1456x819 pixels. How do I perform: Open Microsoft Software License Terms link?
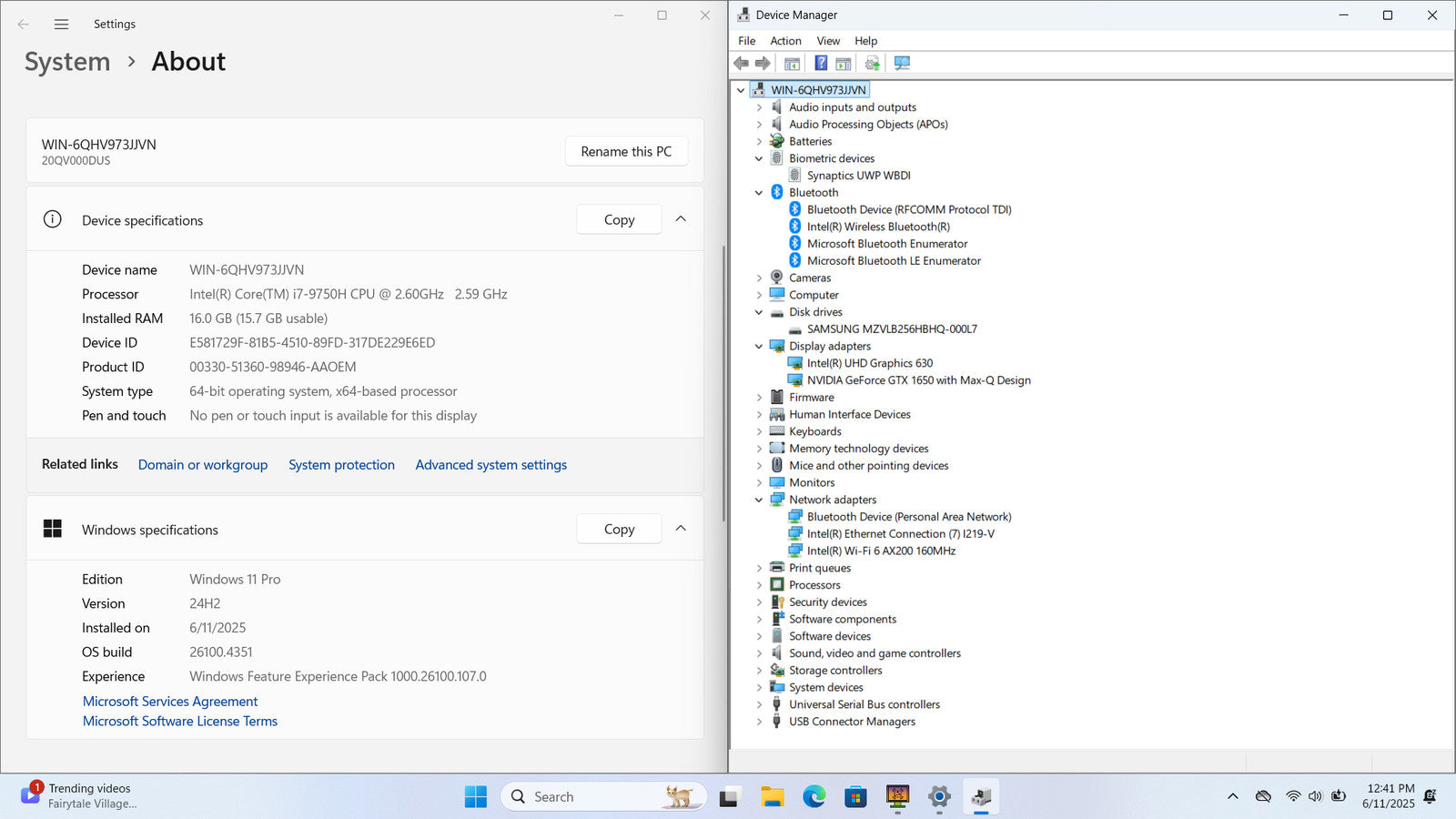coord(180,722)
